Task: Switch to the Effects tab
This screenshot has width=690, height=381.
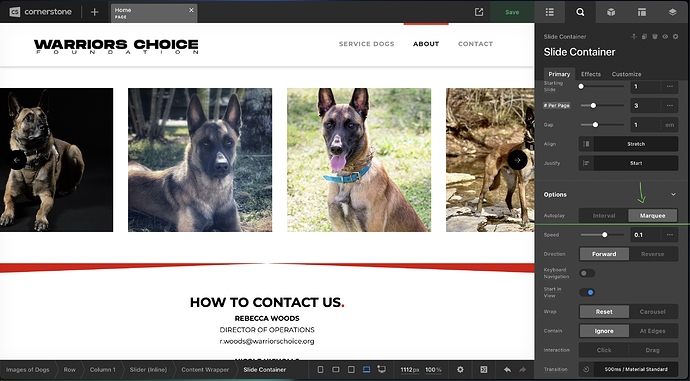Action: click(591, 74)
